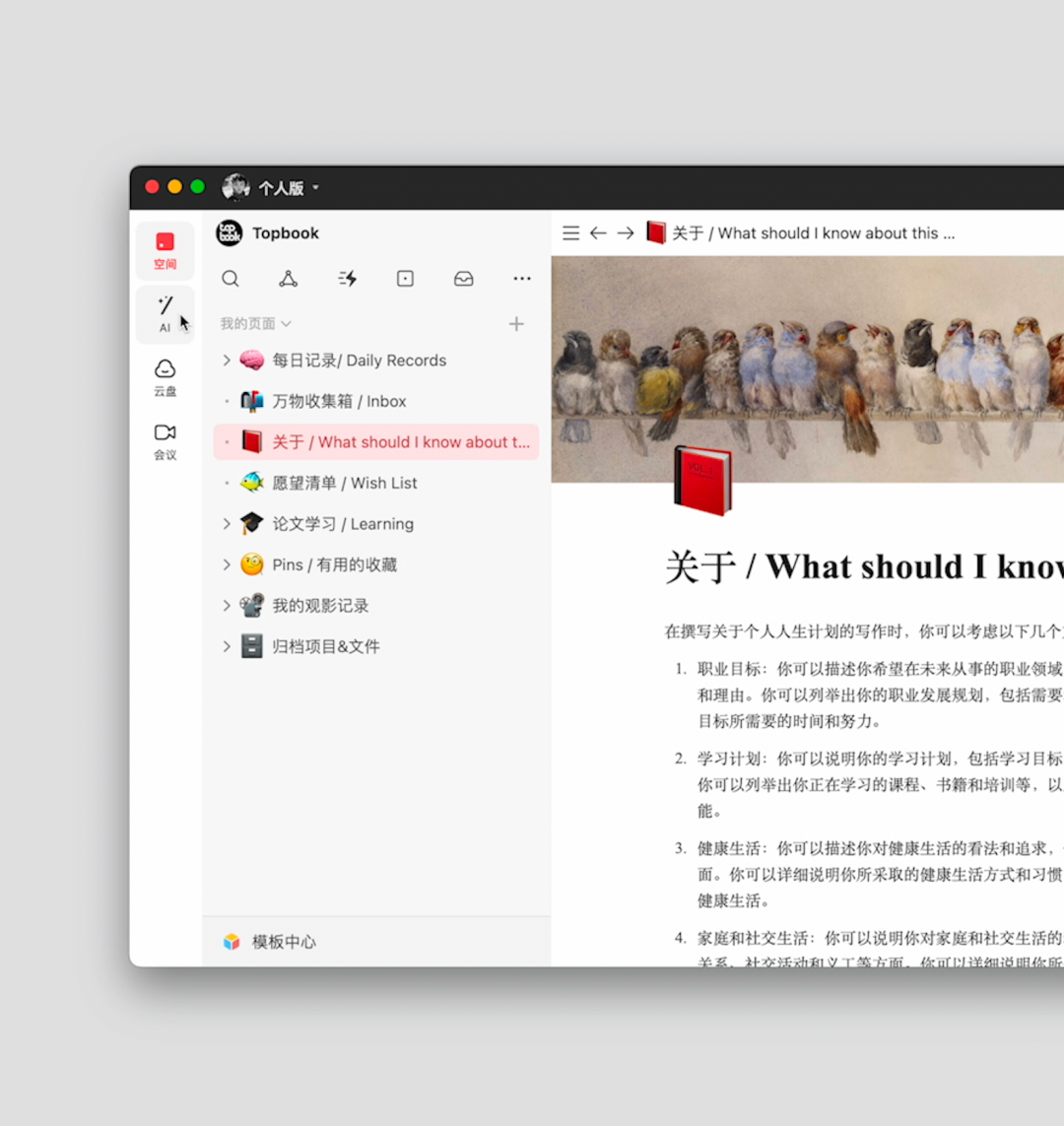Click the Topbook workspace name
Viewport: 1064px width, 1126px height.
(x=286, y=232)
